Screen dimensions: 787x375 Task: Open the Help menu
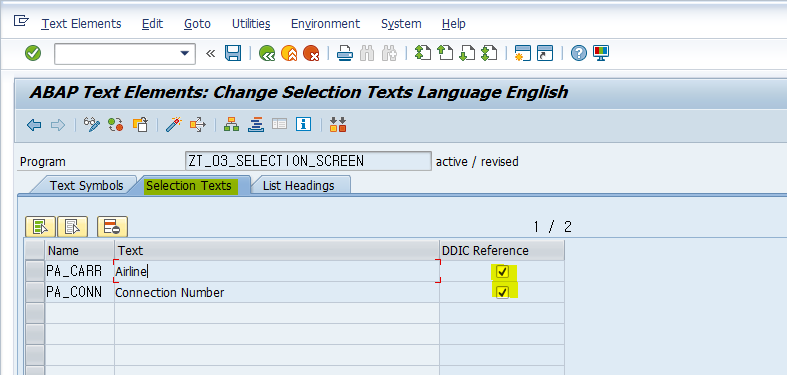(454, 24)
